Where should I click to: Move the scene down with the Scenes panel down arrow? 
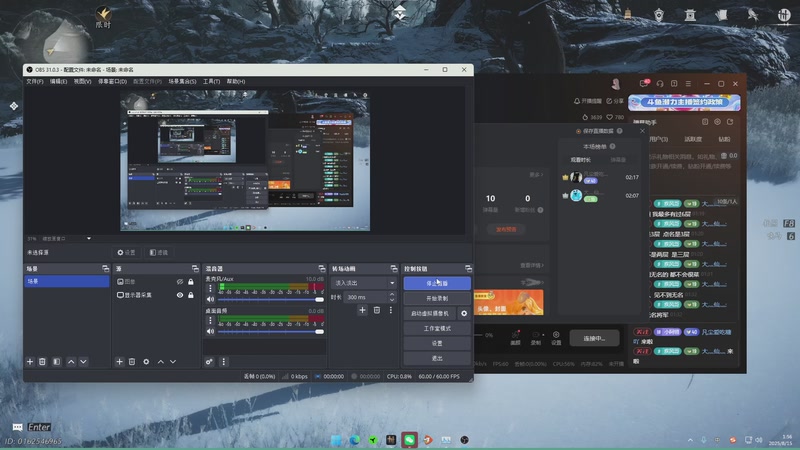[x=83, y=361]
